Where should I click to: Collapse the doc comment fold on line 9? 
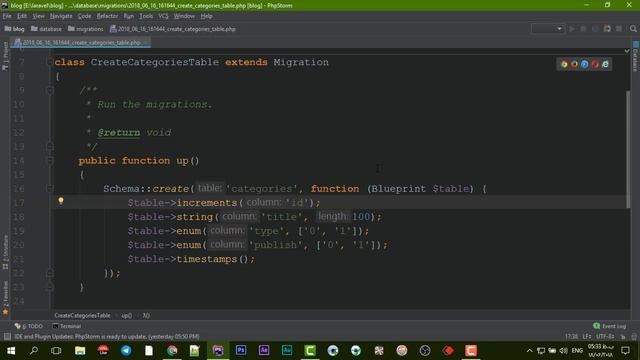[50, 90]
